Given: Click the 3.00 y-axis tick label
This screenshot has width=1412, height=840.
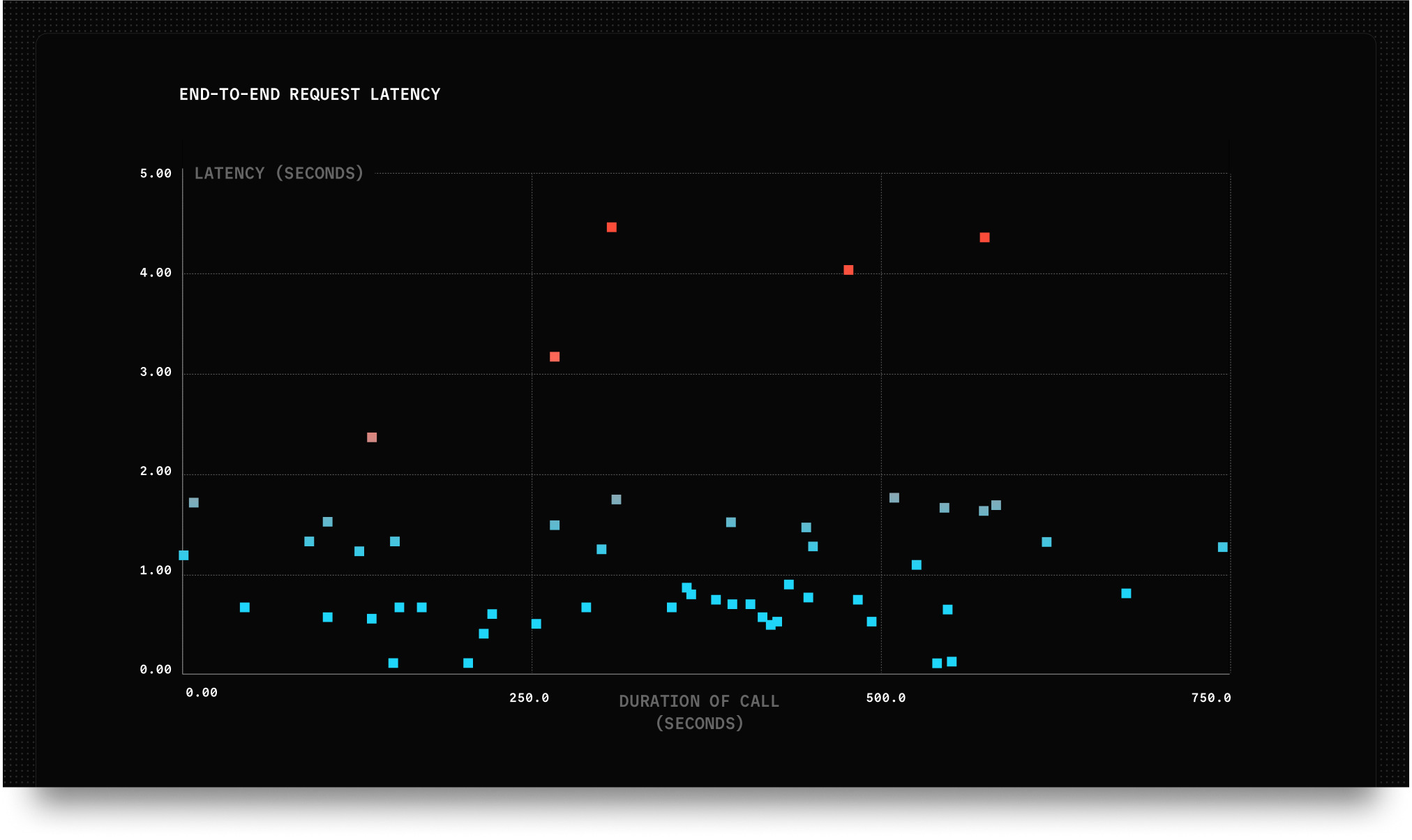Looking at the screenshot, I should point(156,373).
